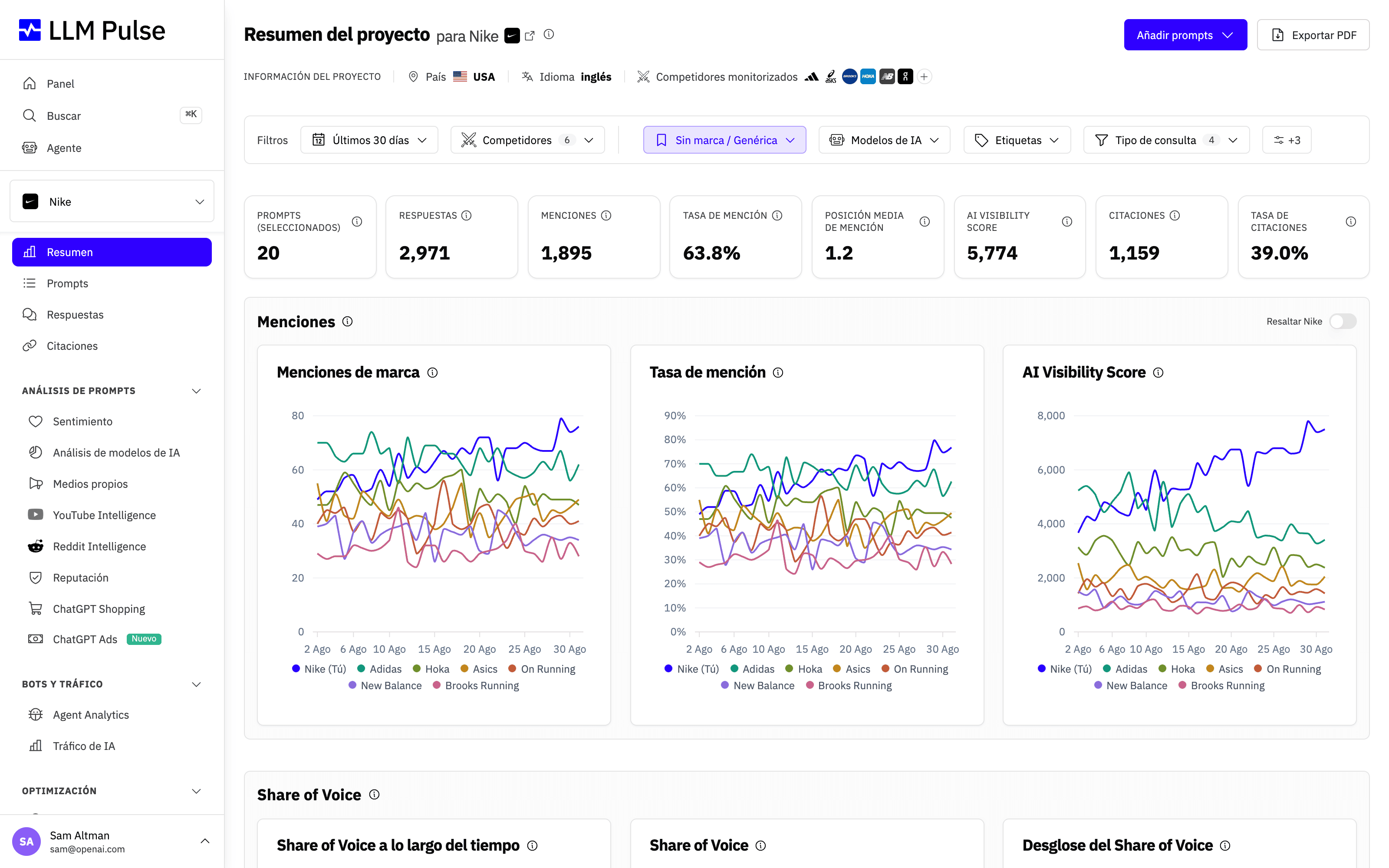1389x868 pixels.
Task: Collapse the Bots y tráfico sidebar section
Action: (112, 684)
